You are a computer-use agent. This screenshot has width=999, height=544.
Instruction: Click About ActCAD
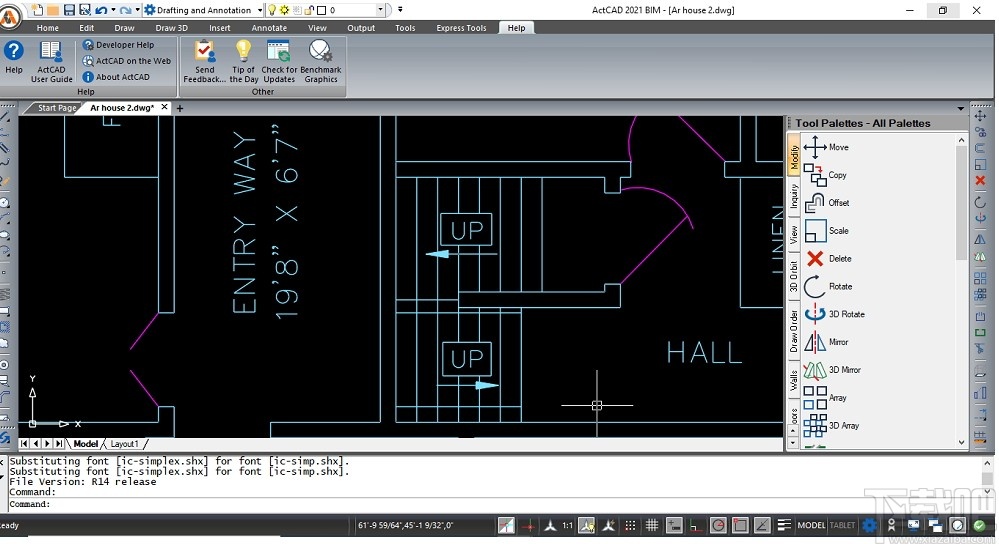116,77
